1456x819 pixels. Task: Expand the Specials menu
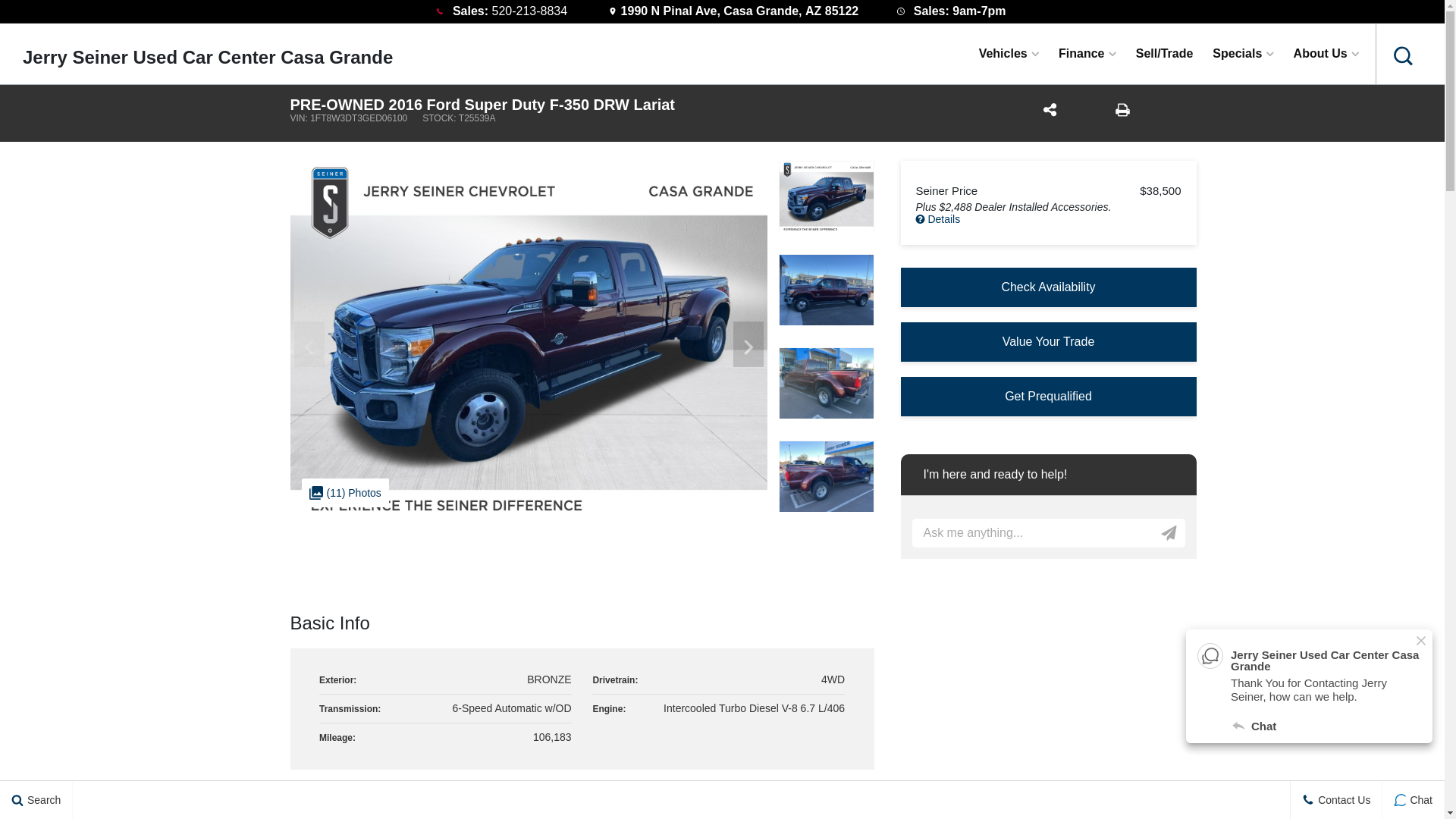(x=1243, y=54)
